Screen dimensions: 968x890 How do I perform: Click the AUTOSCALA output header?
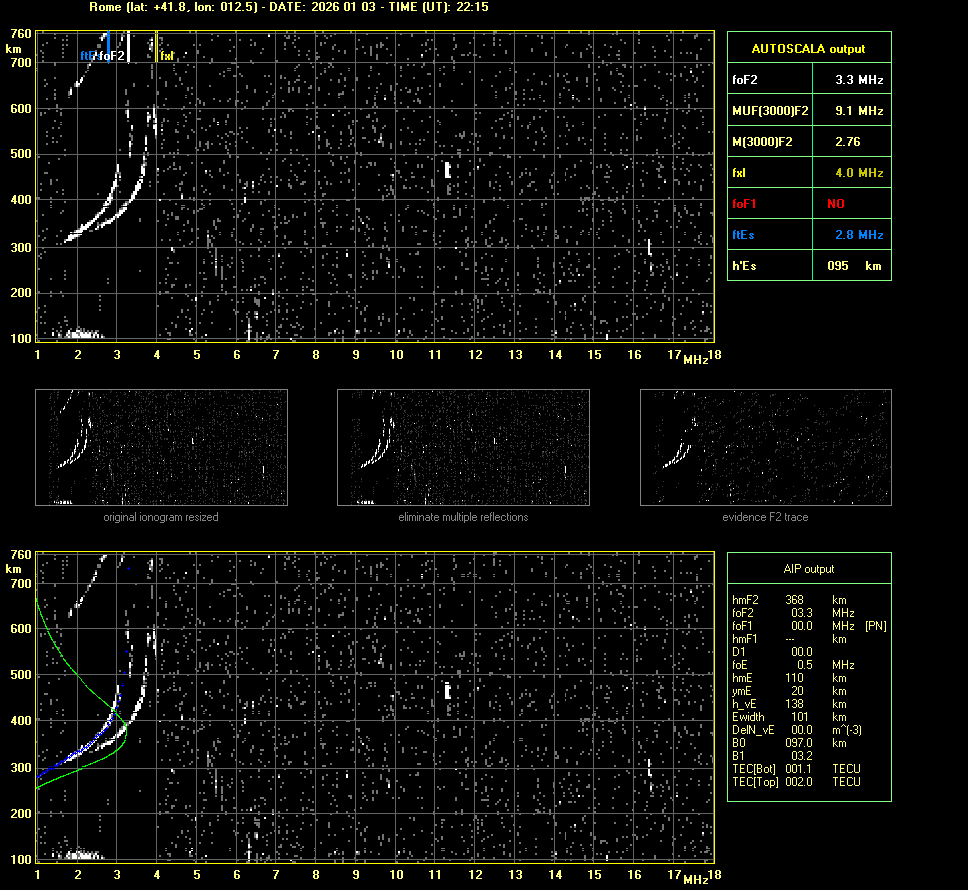tap(808, 48)
